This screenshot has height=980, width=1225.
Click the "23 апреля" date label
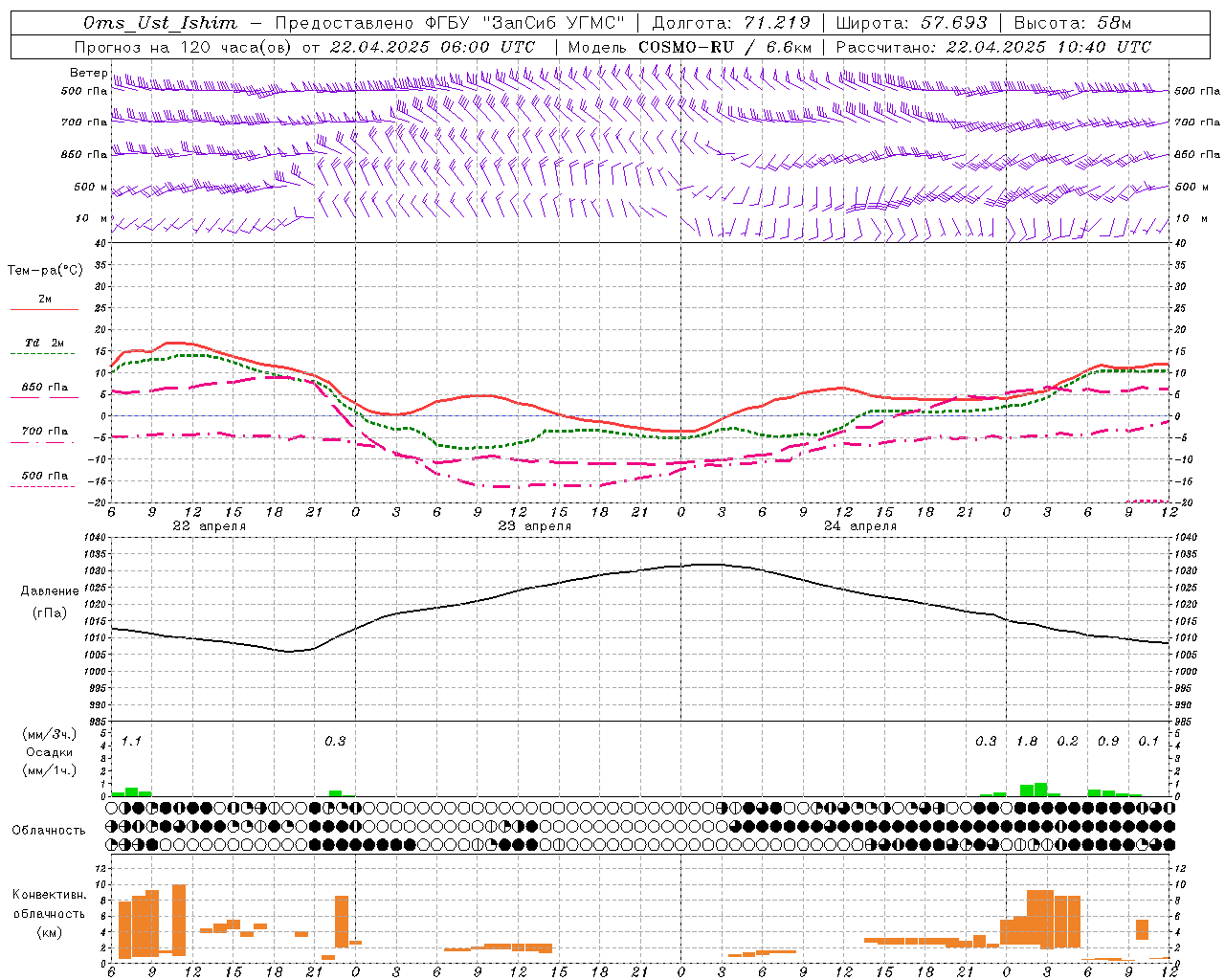(534, 526)
